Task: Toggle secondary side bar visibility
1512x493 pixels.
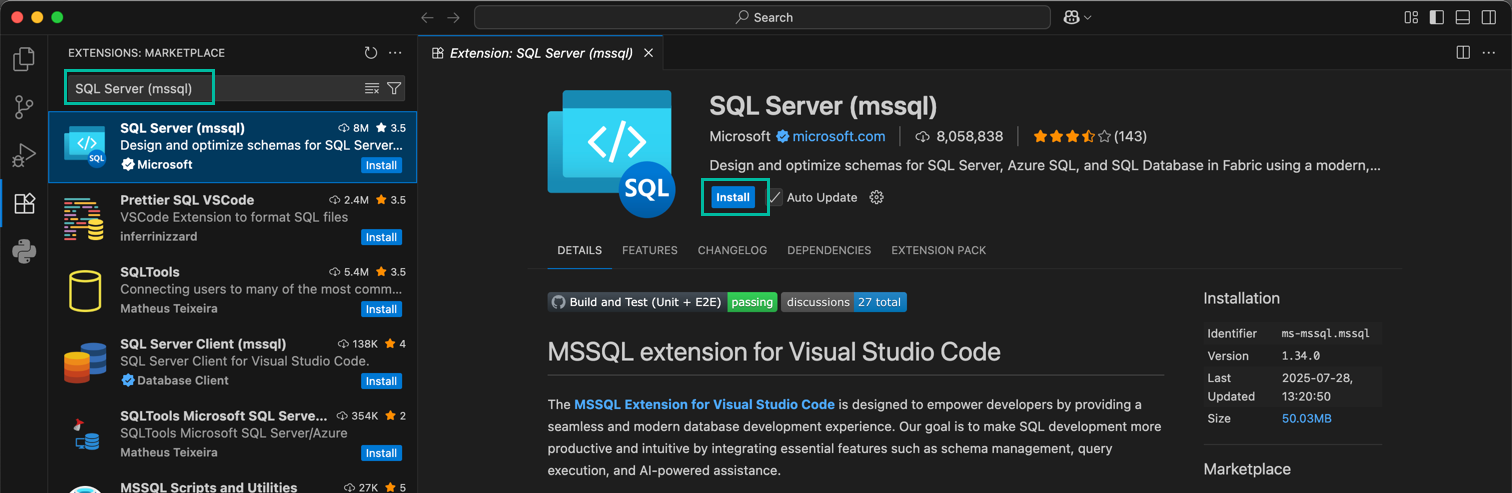Action: coord(1489,17)
